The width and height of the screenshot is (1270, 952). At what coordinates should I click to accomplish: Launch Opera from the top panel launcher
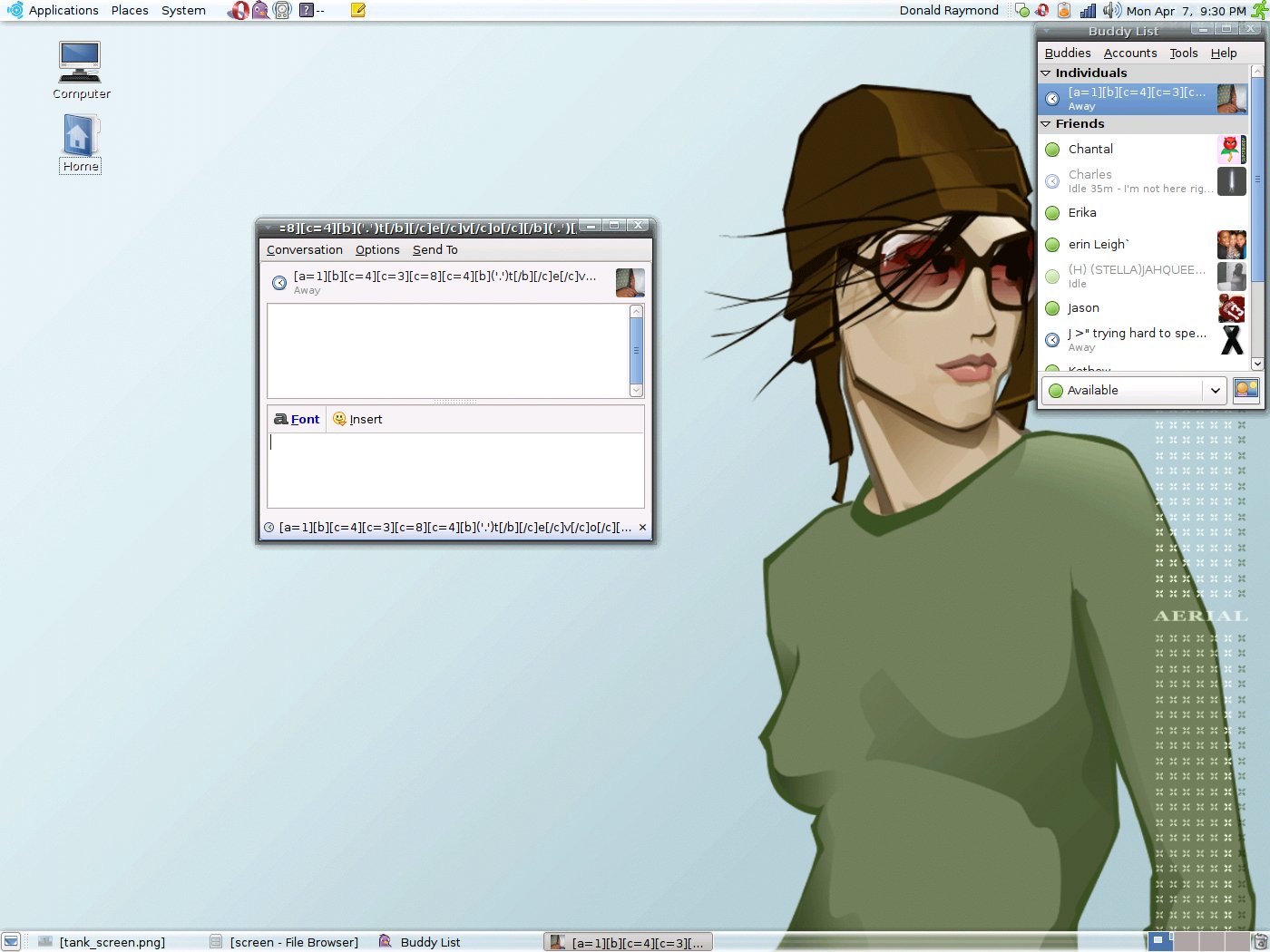[x=239, y=11]
